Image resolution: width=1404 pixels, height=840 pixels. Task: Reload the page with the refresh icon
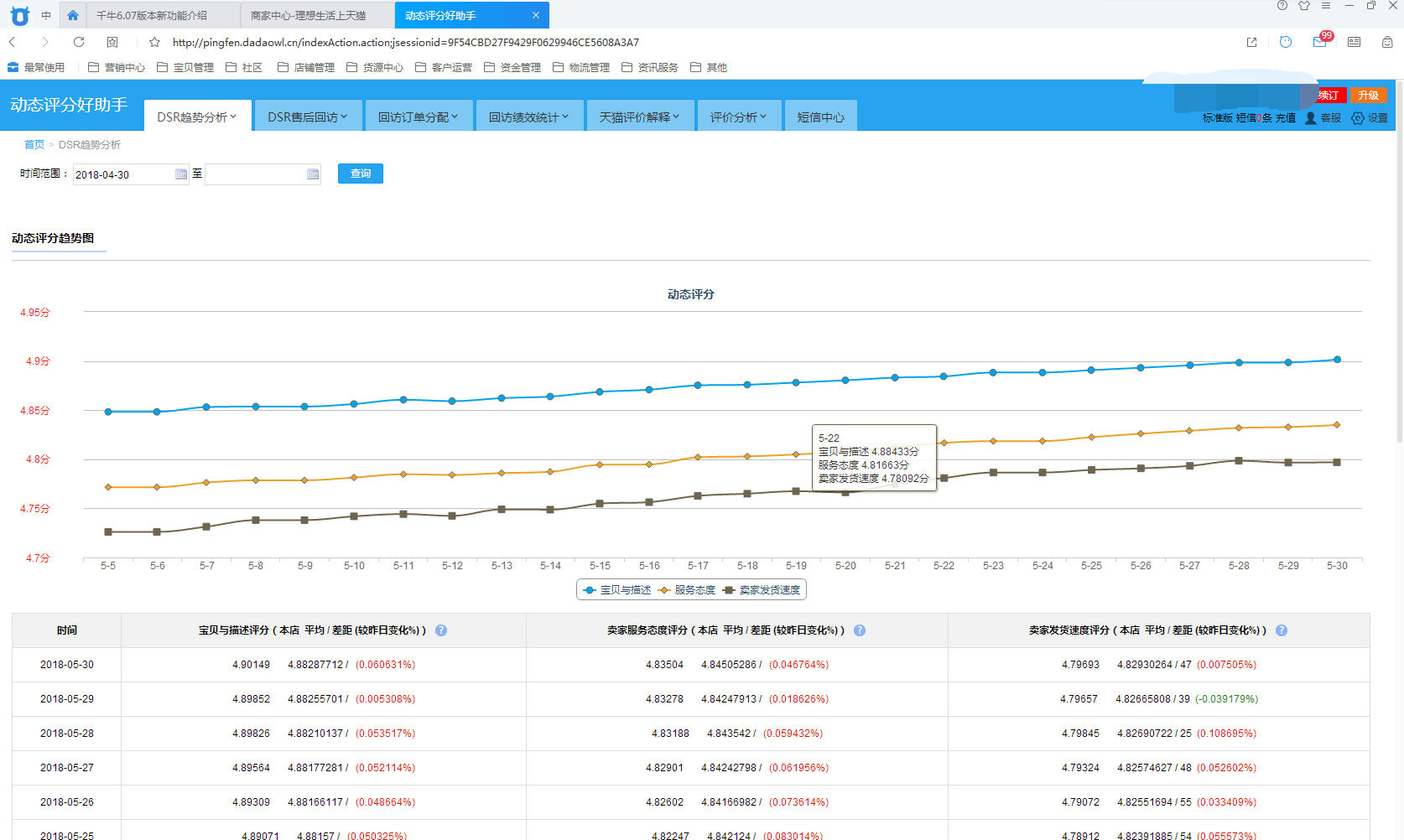(x=79, y=42)
